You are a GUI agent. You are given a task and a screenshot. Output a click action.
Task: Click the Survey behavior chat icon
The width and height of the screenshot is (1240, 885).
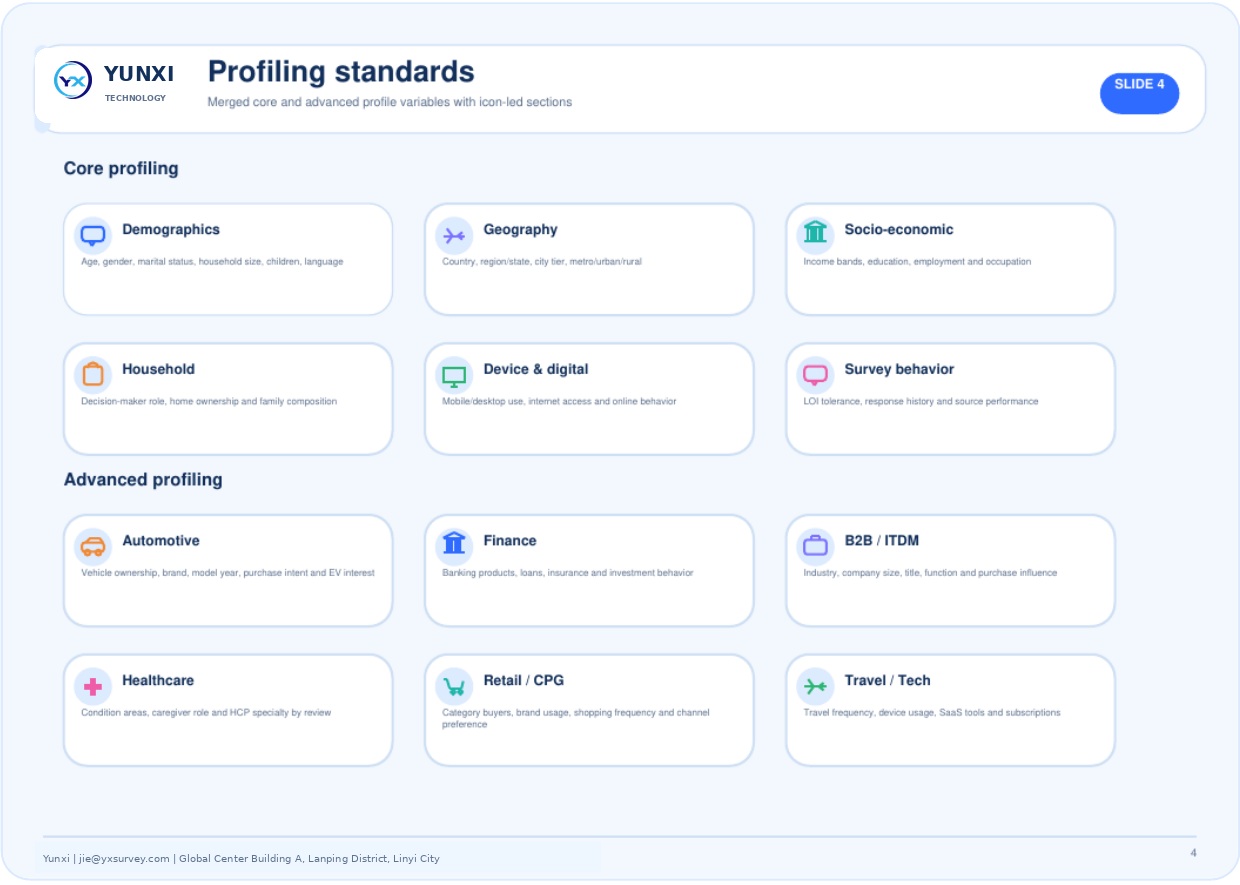click(815, 375)
